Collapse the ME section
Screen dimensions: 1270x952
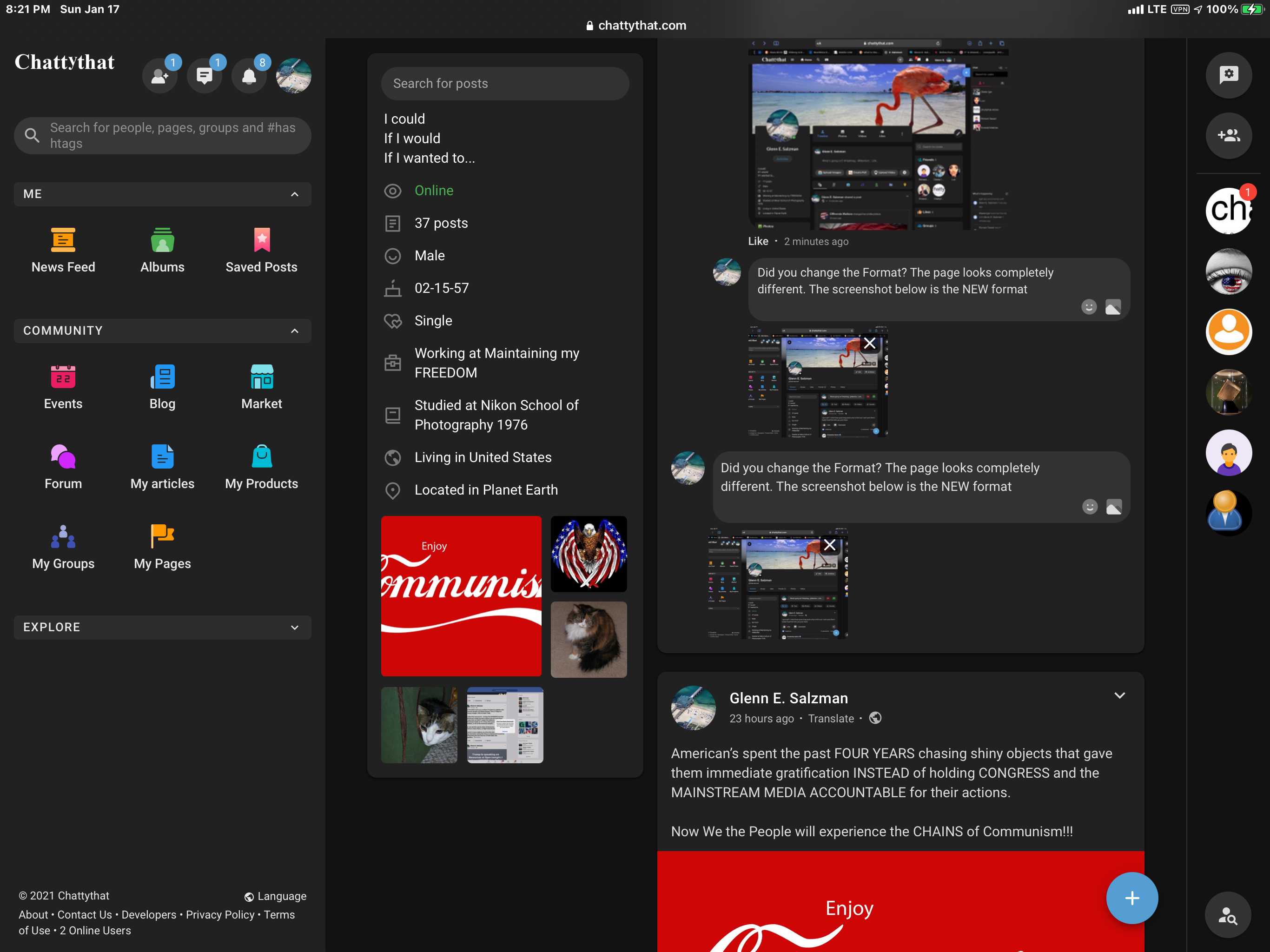(x=163, y=194)
